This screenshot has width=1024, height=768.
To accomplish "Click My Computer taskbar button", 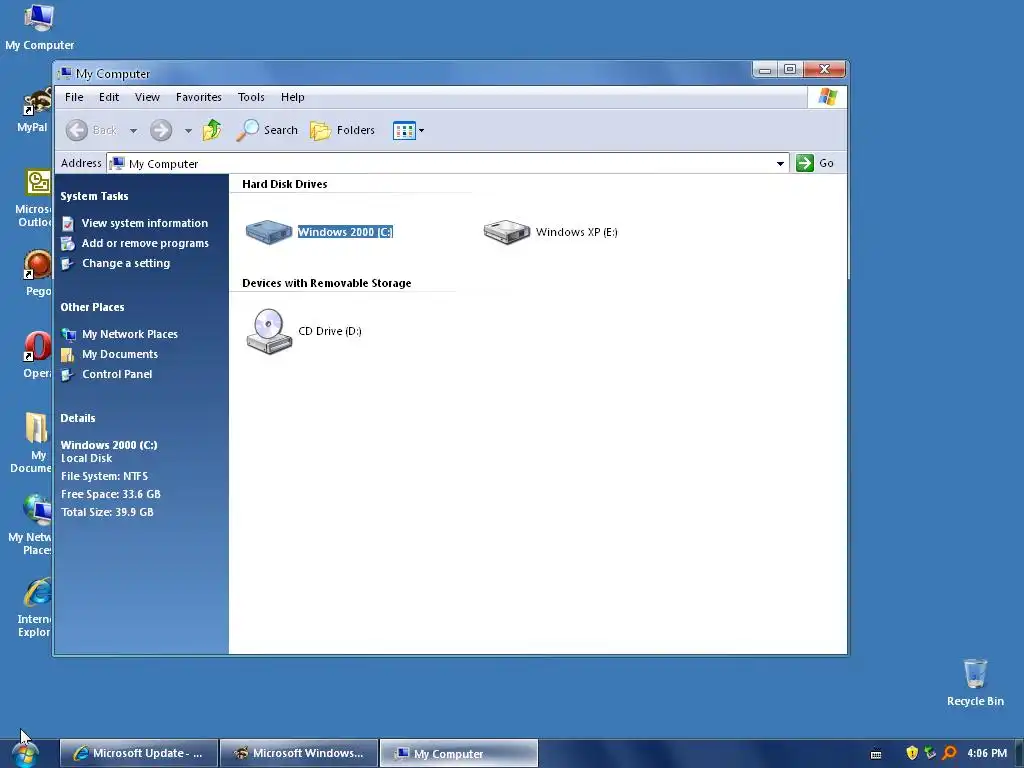I will (x=459, y=754).
